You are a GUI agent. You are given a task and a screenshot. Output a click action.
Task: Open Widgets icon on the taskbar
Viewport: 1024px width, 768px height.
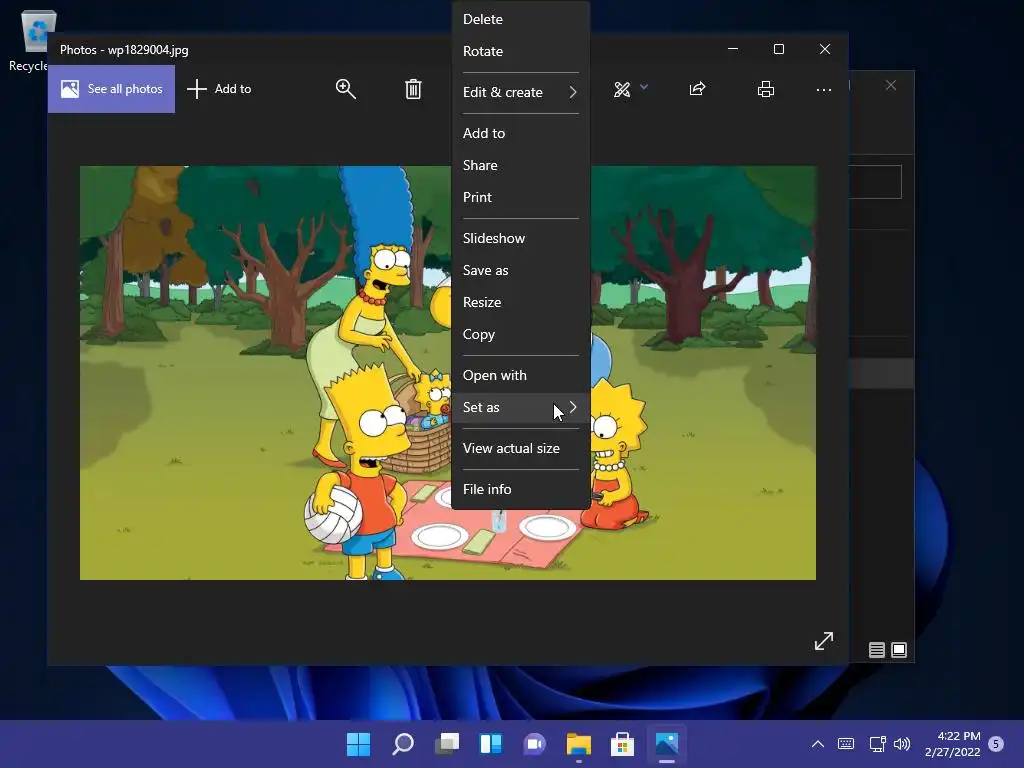[490, 744]
